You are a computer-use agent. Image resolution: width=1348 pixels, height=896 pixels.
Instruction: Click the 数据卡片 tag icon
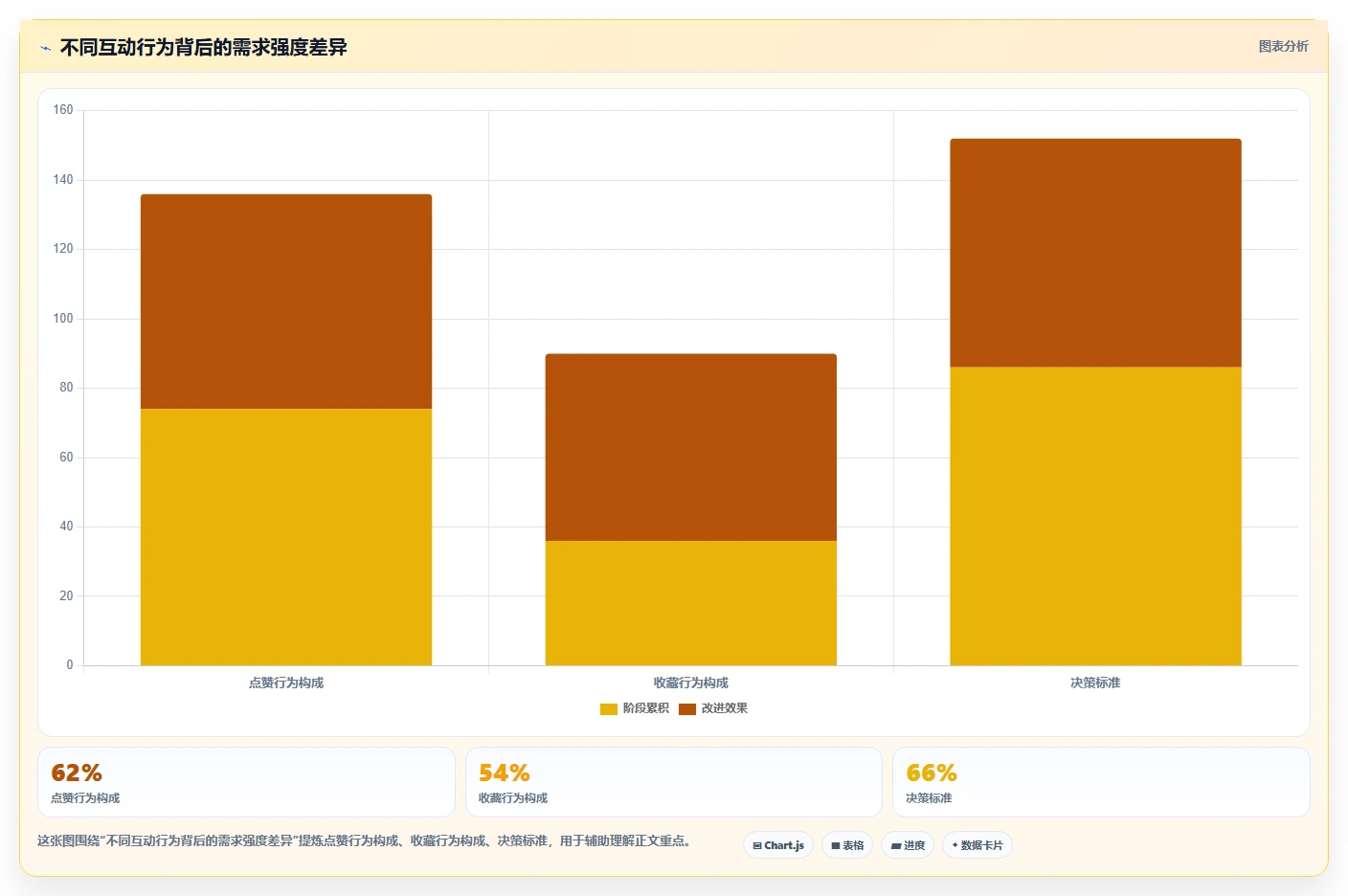(955, 845)
